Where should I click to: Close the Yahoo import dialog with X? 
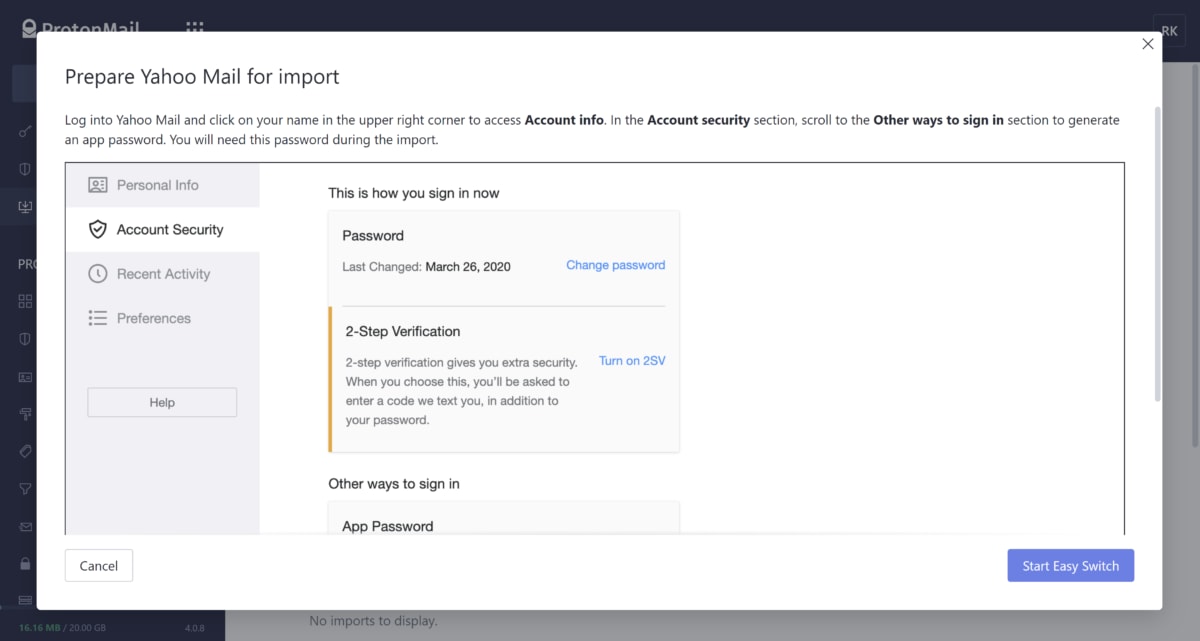[1148, 44]
